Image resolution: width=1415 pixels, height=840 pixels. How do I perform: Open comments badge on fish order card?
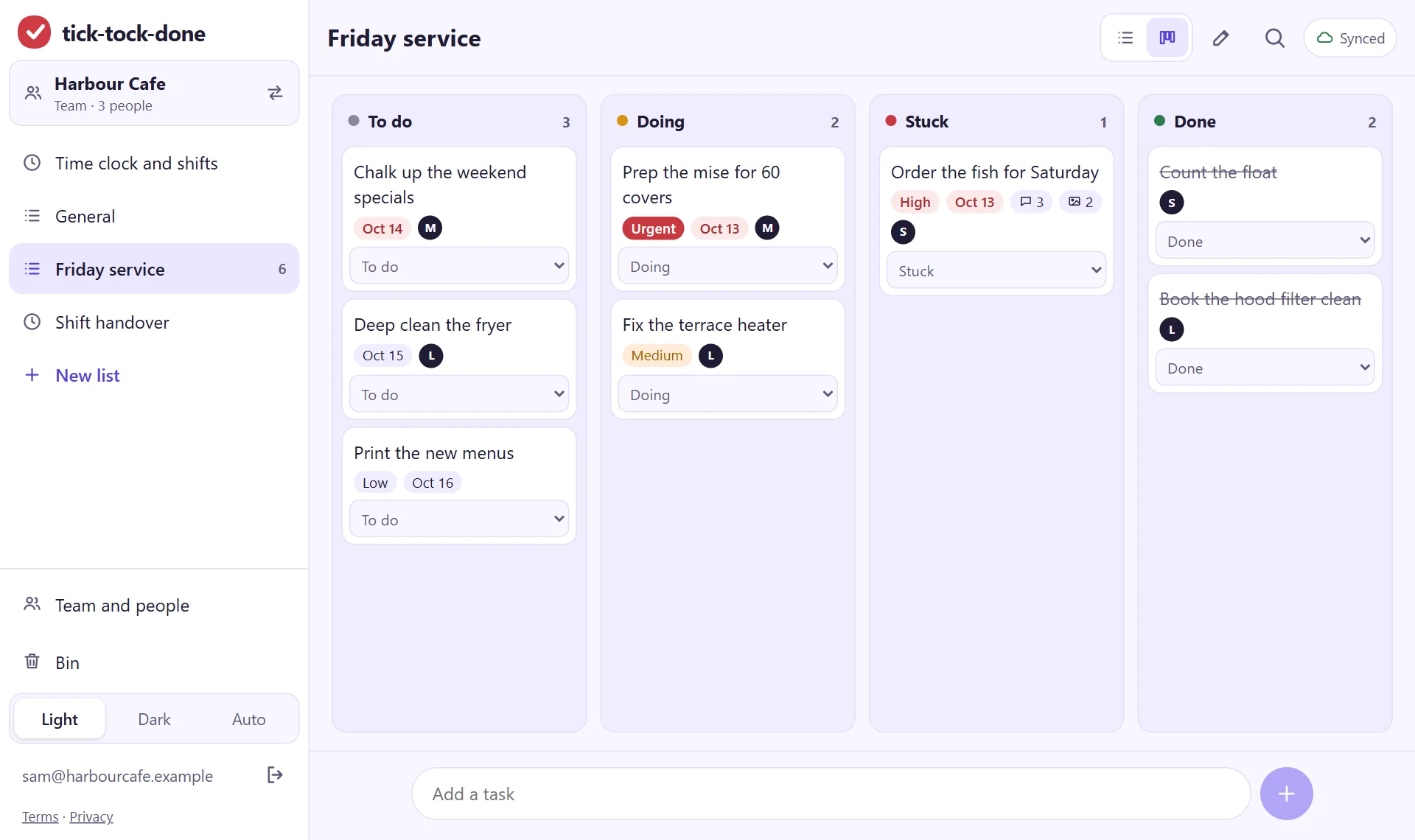coord(1032,202)
